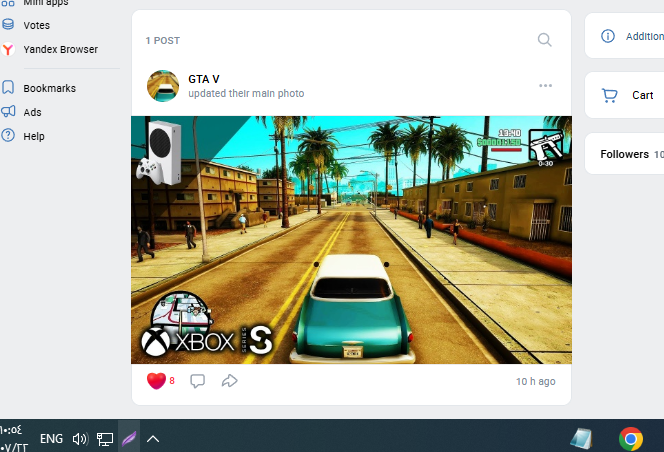Open Bookmarks in the sidebar
This screenshot has width=664, height=452.
(x=50, y=88)
